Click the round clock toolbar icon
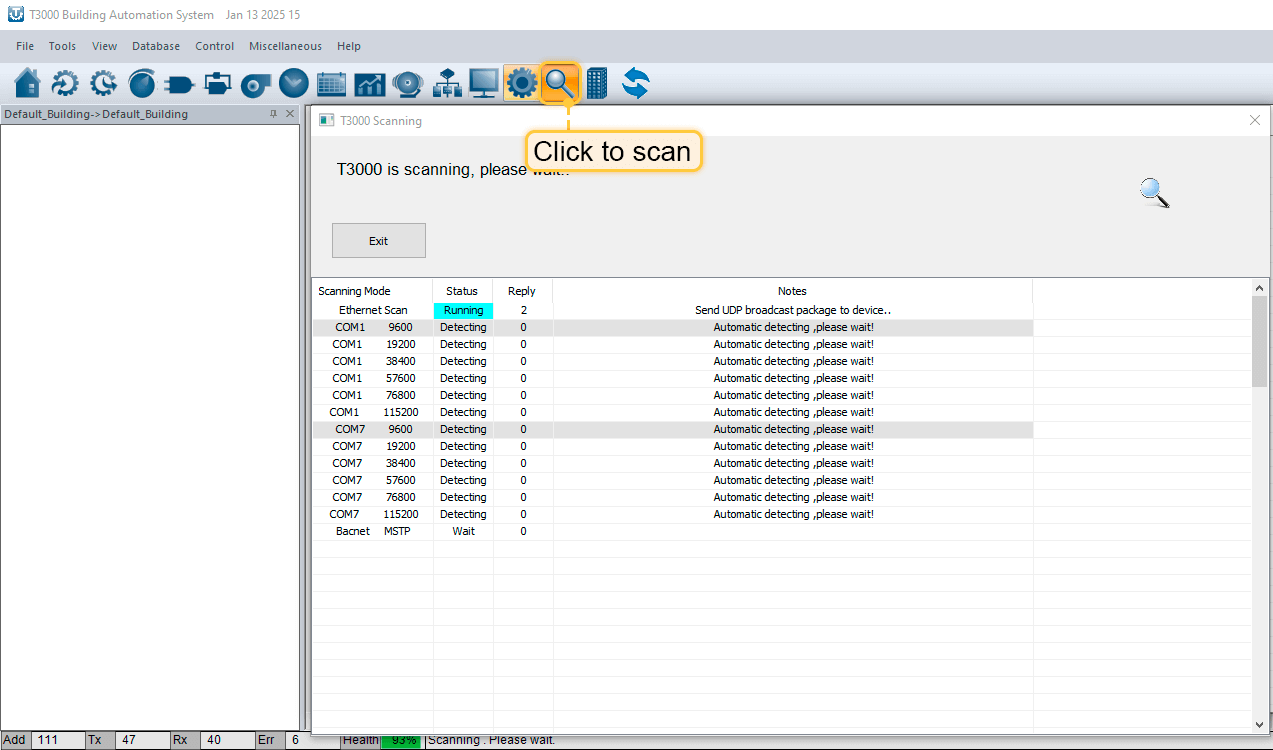1273x750 pixels. (293, 83)
